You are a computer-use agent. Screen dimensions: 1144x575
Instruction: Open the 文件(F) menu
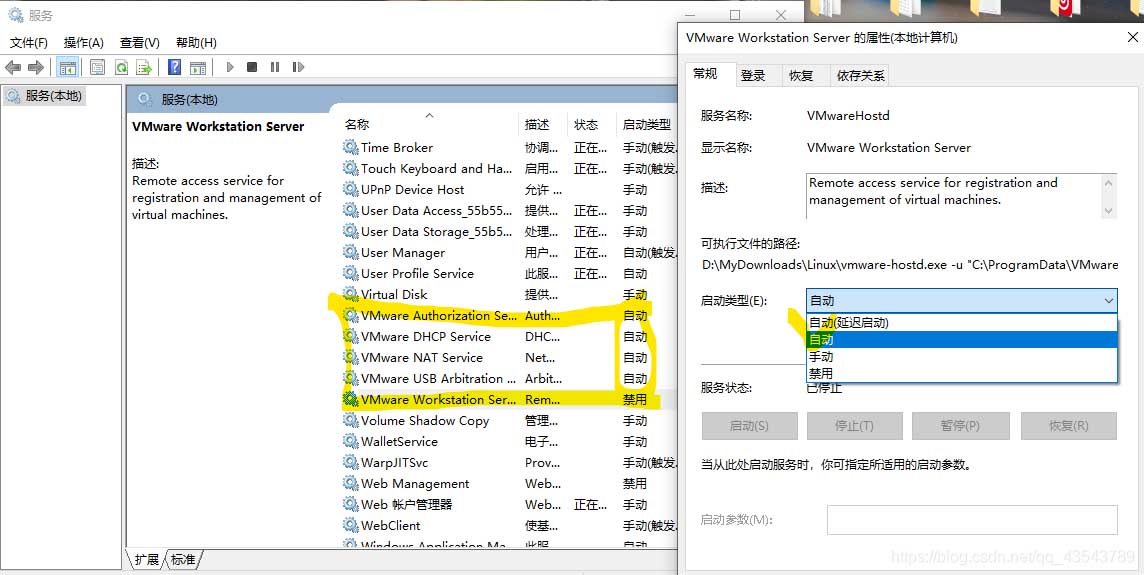click(29, 42)
